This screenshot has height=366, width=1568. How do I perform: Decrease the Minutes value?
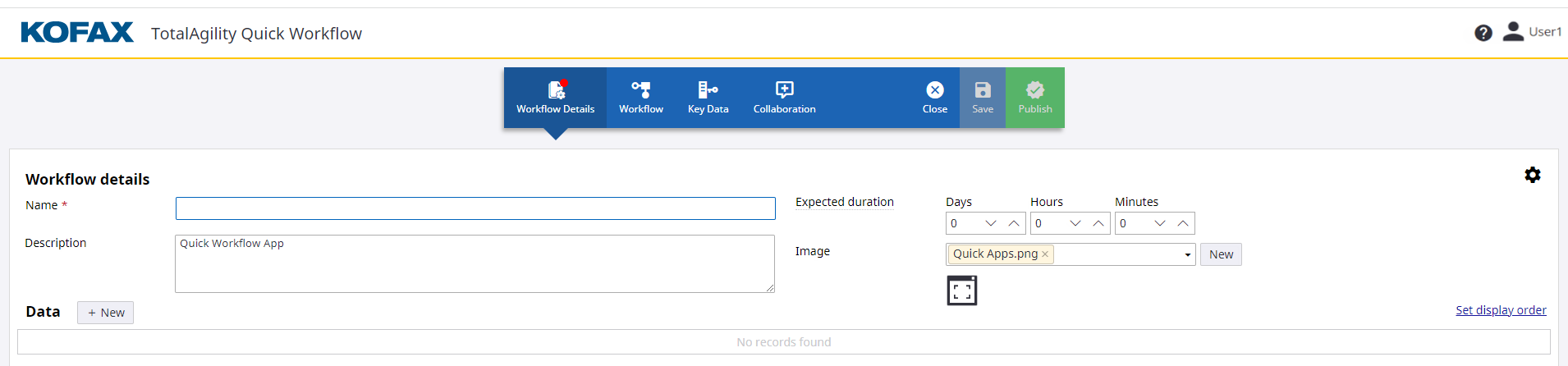pyautogui.click(x=1160, y=223)
